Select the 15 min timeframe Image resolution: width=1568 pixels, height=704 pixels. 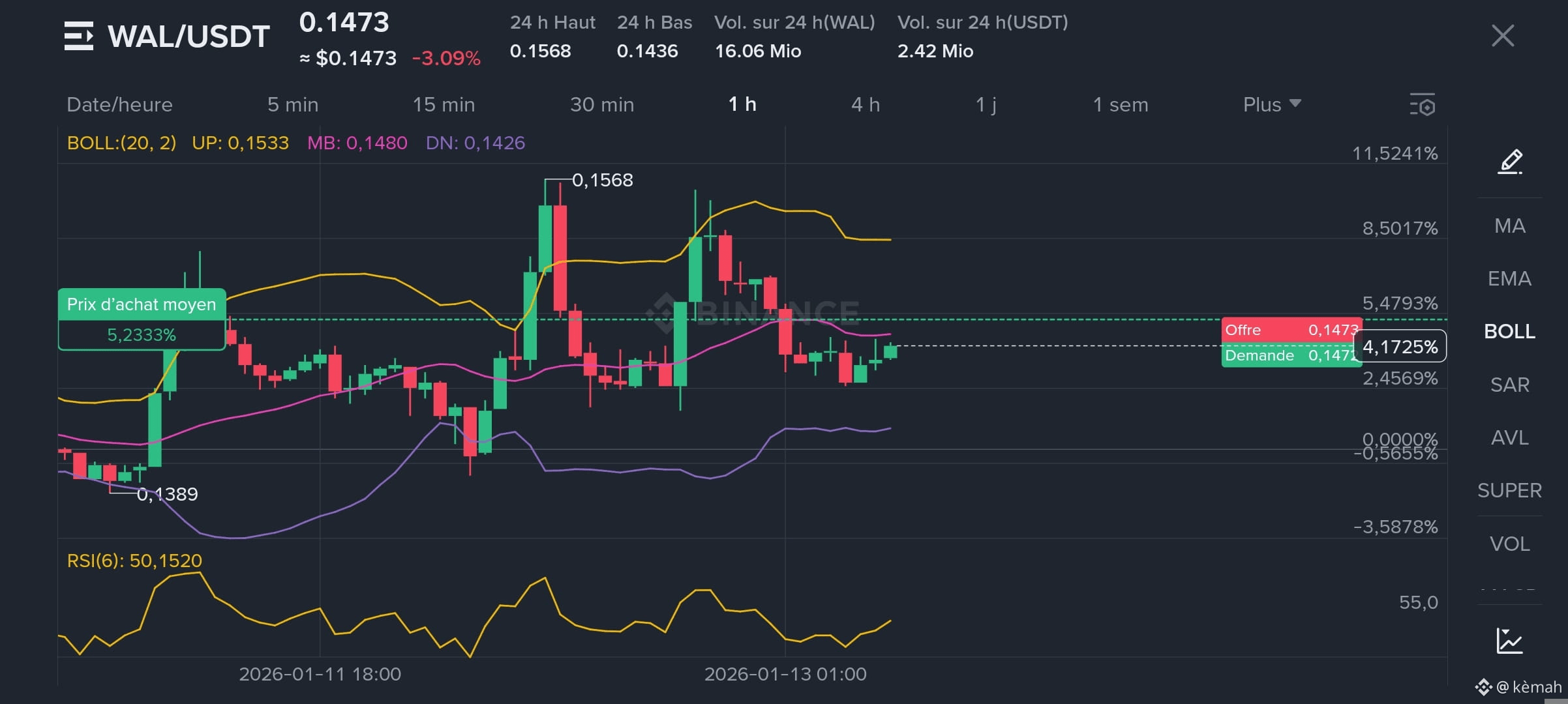point(444,104)
